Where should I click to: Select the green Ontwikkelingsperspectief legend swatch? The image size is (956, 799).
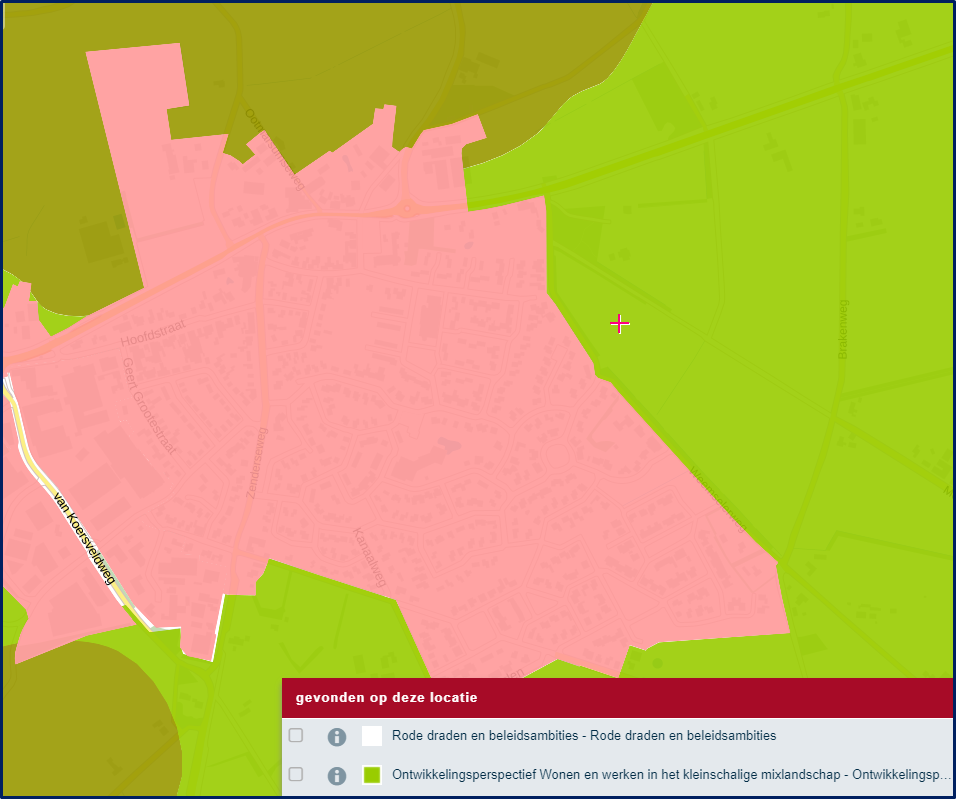(372, 775)
